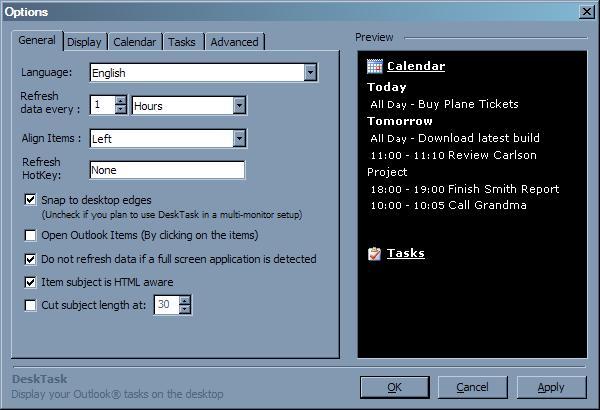Click the OK button
This screenshot has height=410, width=600.
(395, 387)
